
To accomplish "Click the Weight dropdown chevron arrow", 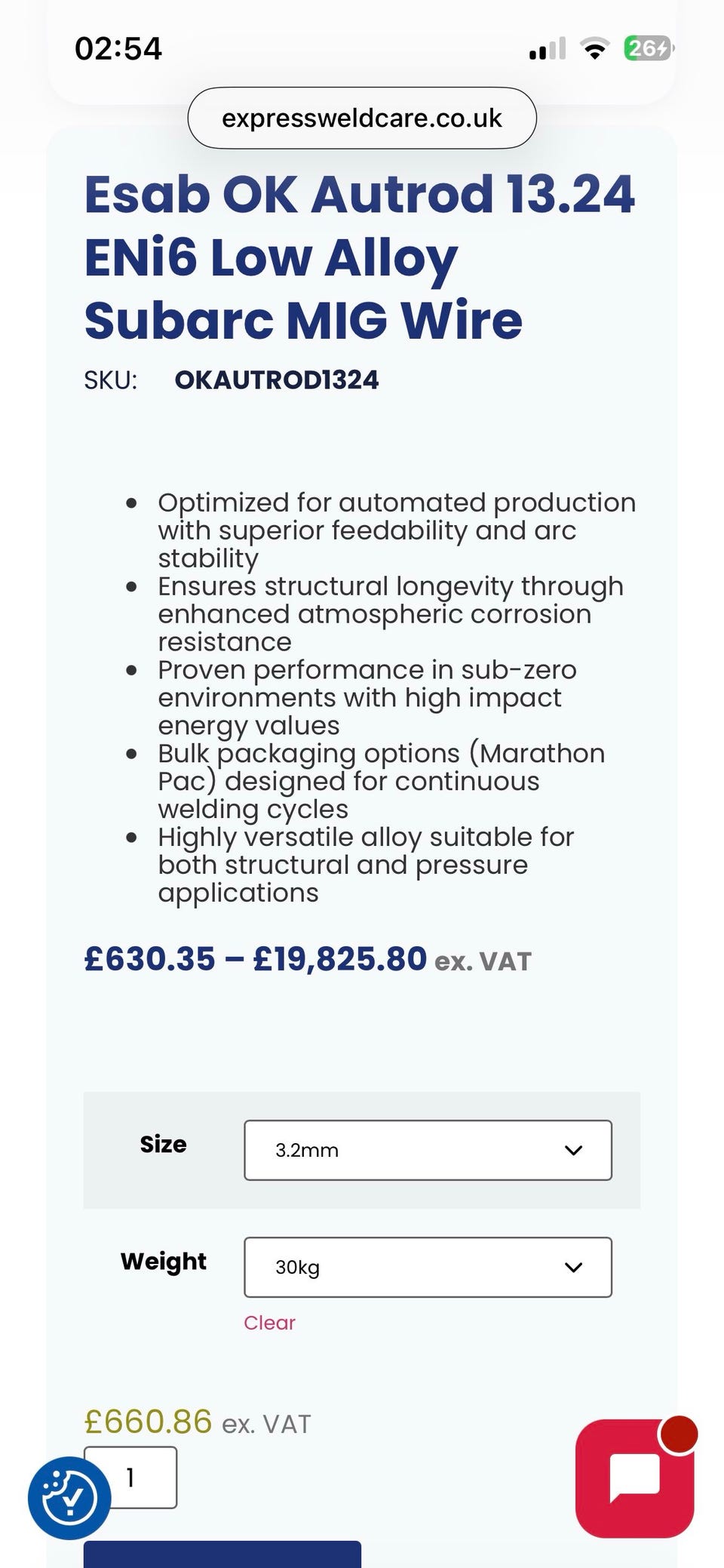I will pos(573,1267).
